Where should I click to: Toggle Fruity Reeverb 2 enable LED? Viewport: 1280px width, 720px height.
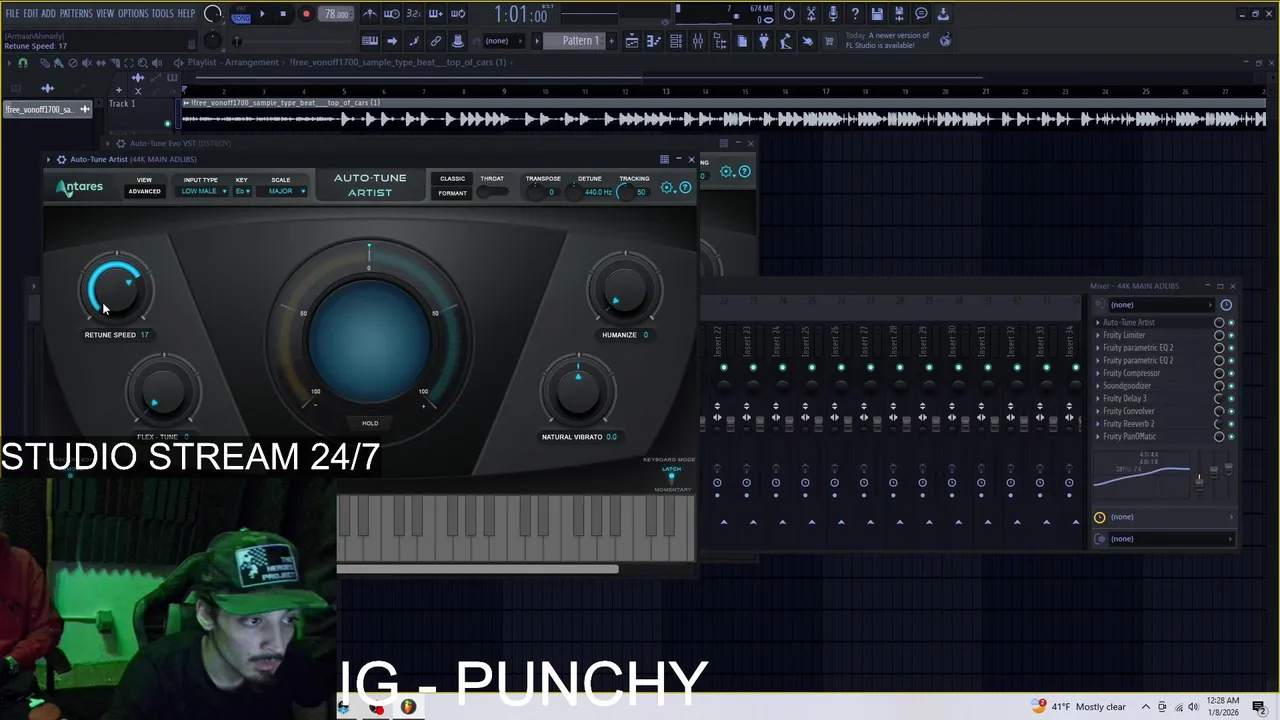(1231, 424)
